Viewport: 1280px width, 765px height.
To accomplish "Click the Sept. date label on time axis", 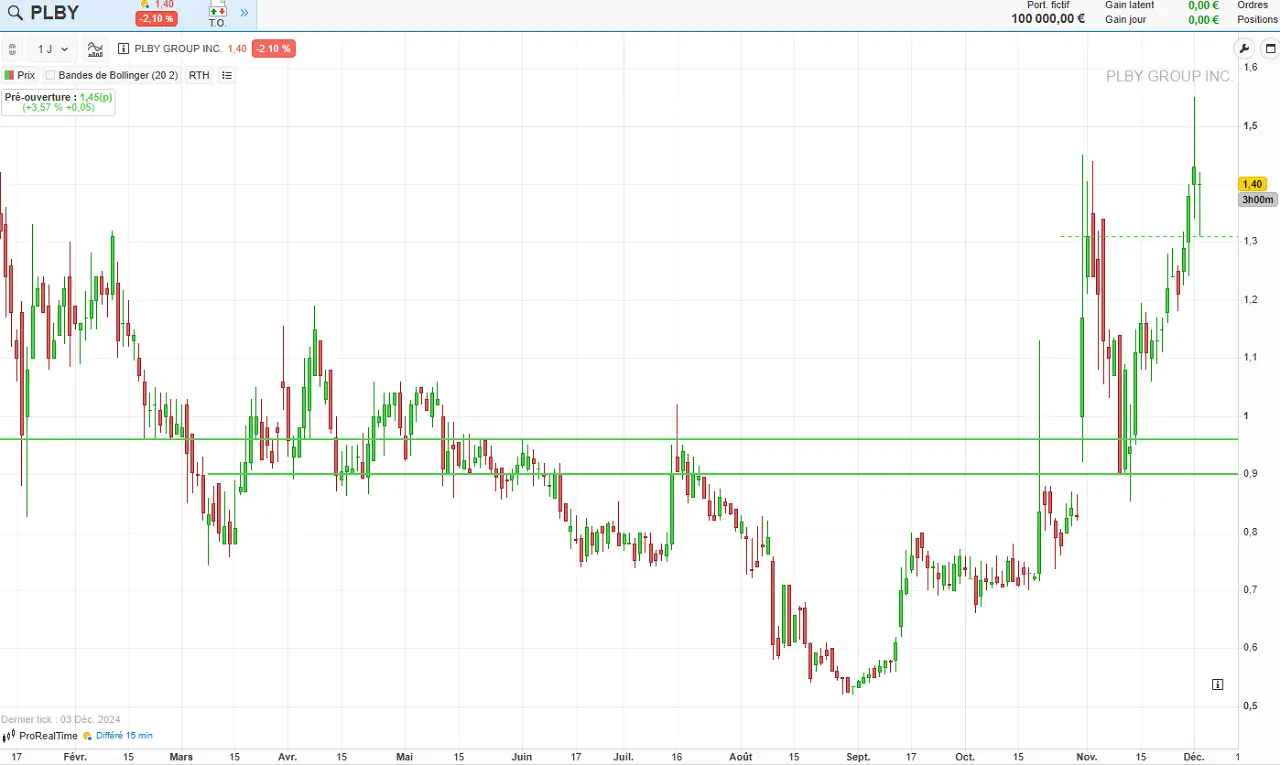I will coord(859,757).
